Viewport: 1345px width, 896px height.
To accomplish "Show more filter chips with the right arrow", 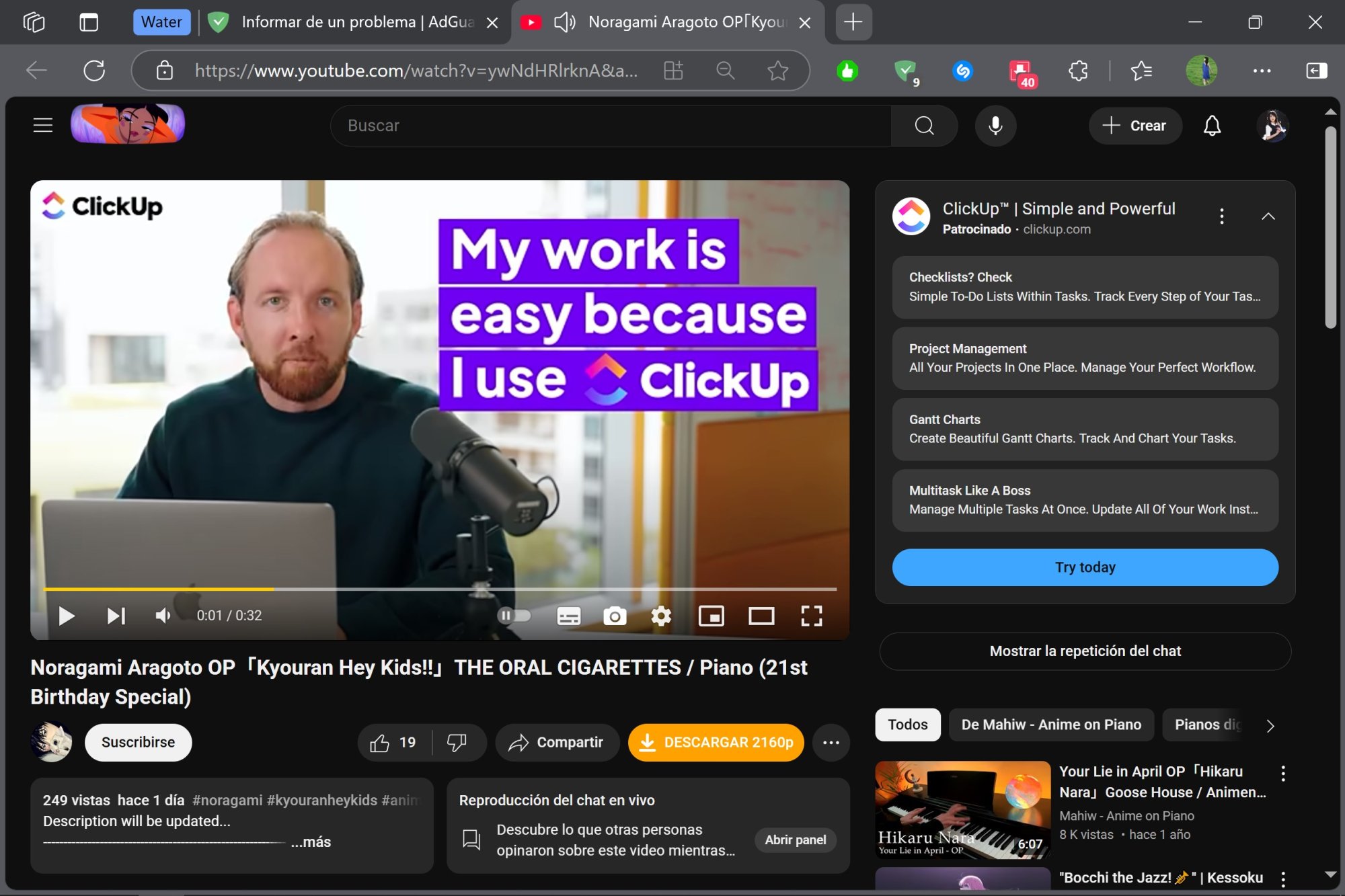I will coord(1270,727).
